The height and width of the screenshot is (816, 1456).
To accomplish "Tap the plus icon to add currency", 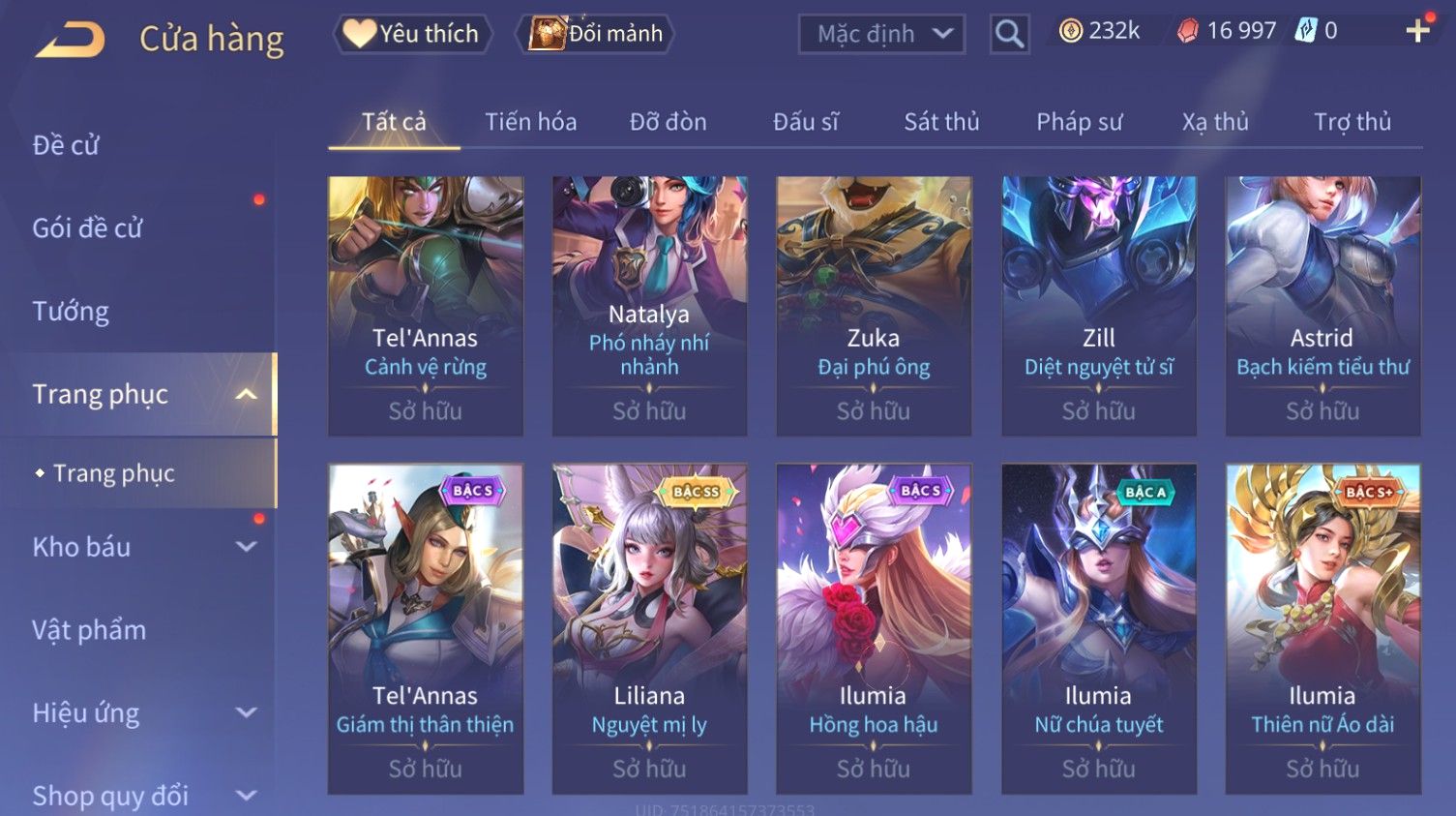I will 1417,32.
